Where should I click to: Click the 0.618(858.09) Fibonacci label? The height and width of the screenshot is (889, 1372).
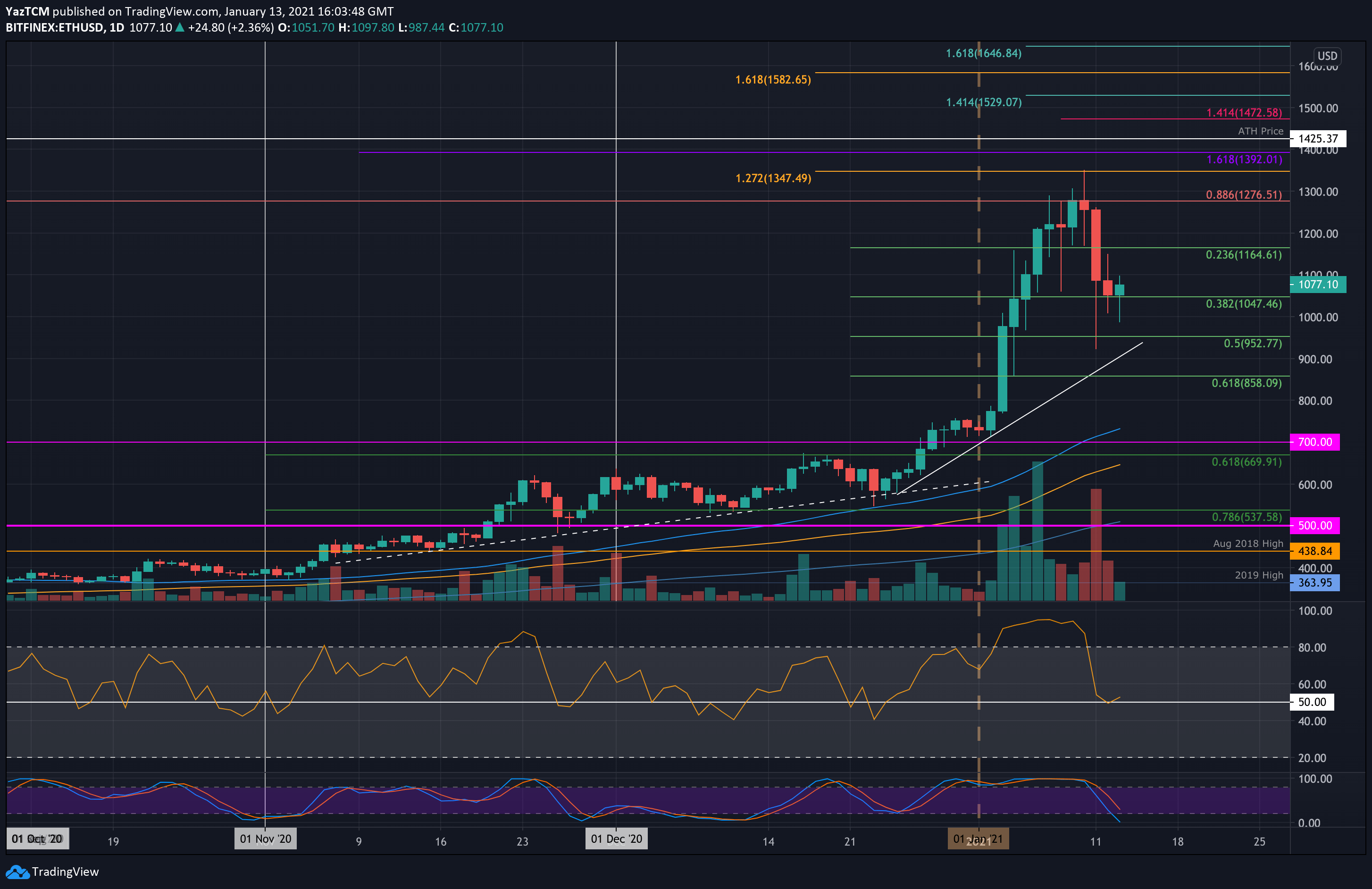tap(1247, 383)
